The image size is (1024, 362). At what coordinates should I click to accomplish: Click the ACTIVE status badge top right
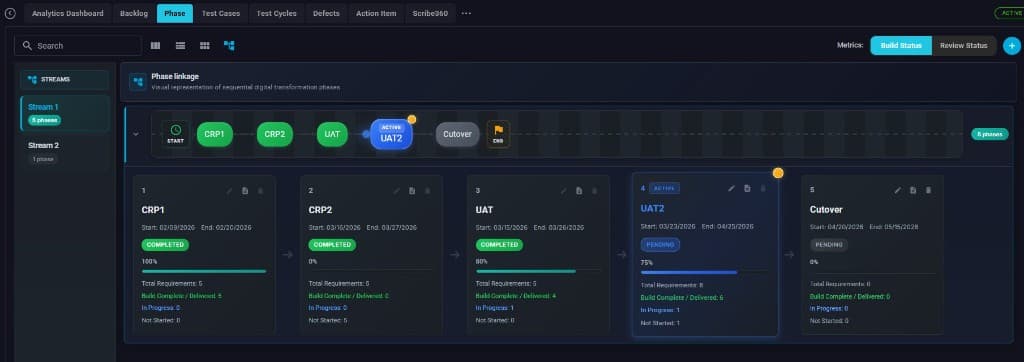point(1009,13)
